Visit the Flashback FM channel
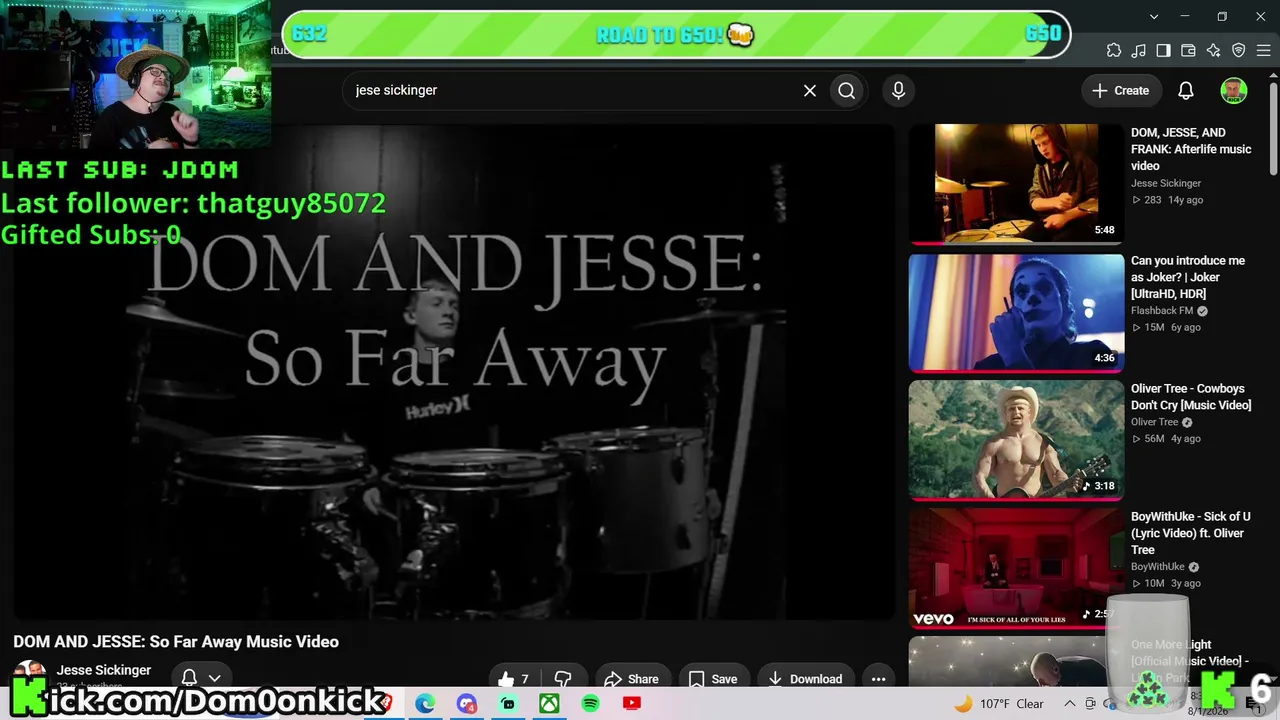 click(x=1162, y=311)
